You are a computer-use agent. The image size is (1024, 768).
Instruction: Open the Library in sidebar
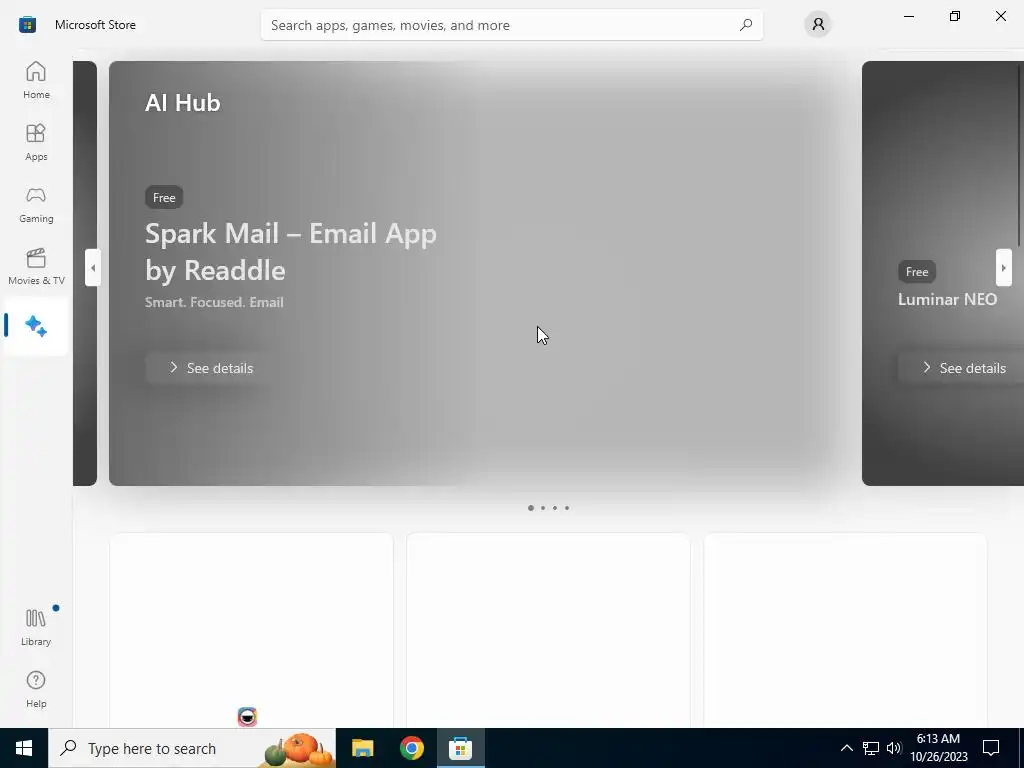tap(36, 627)
